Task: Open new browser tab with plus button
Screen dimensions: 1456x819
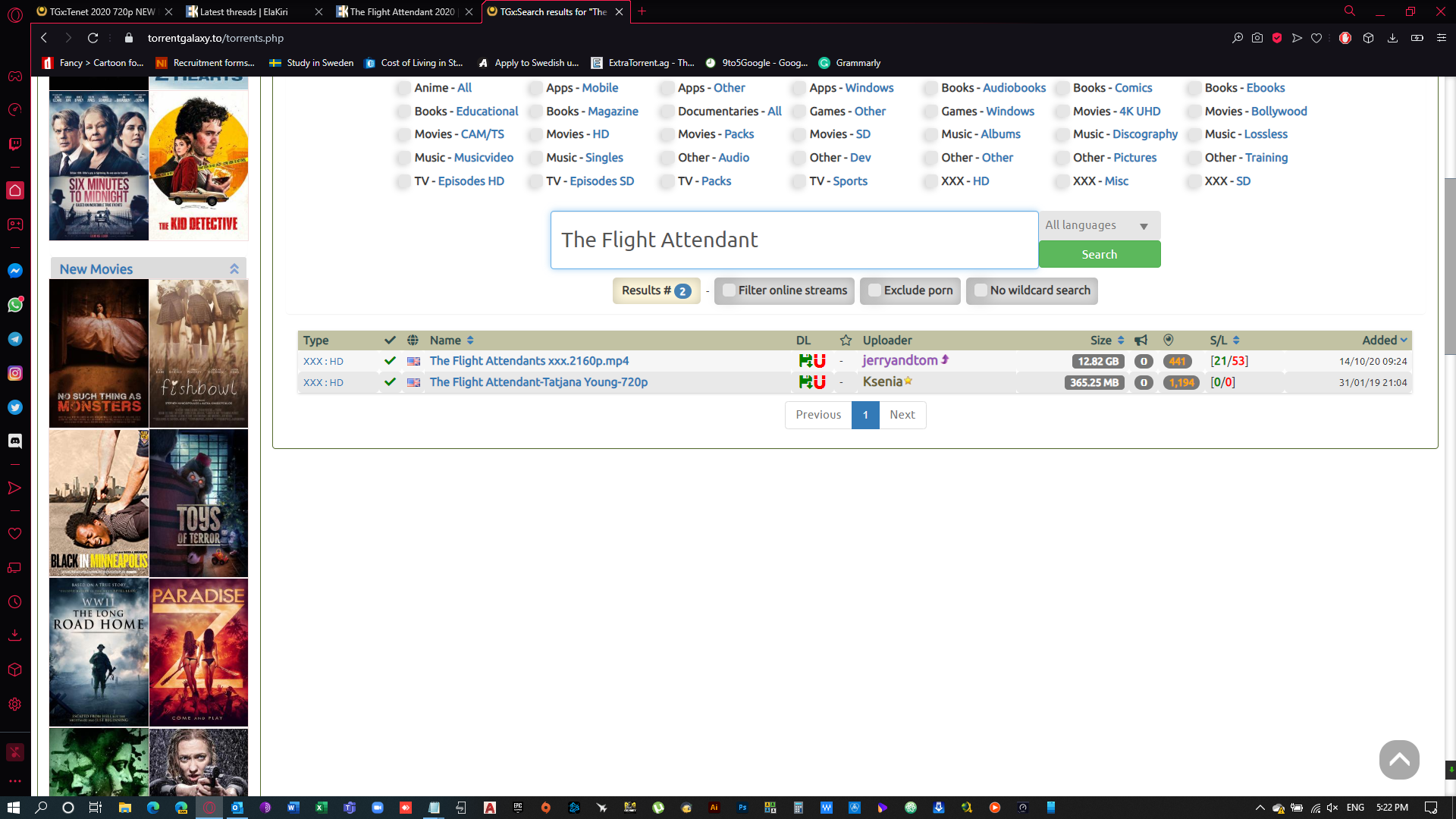Action: pos(642,11)
